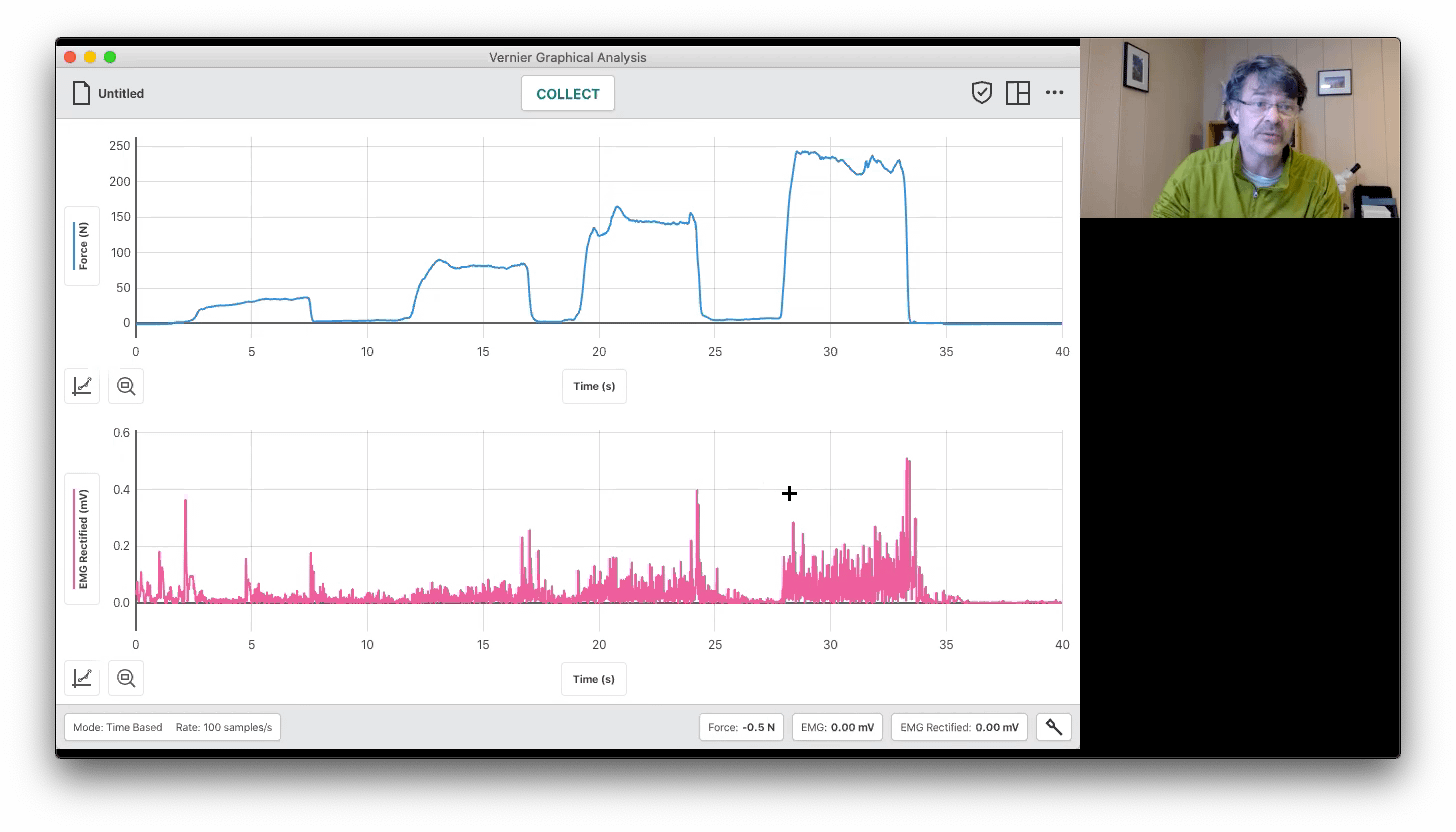Click the 250 N peak on Force curve
The image size is (1456, 832).
tap(802, 153)
